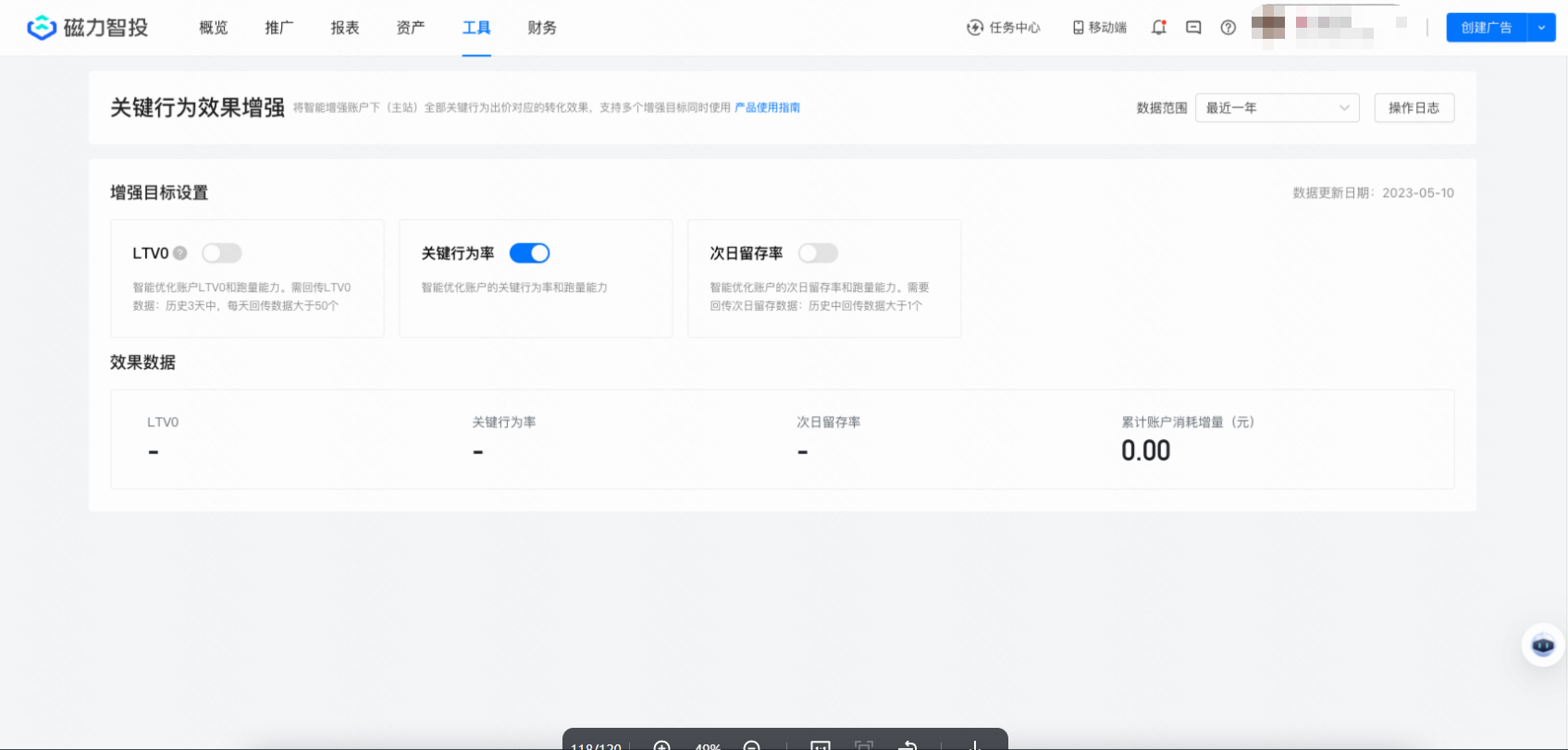Click the LTV0 info tooltip icon
This screenshot has height=750, width=1568.
tap(180, 253)
